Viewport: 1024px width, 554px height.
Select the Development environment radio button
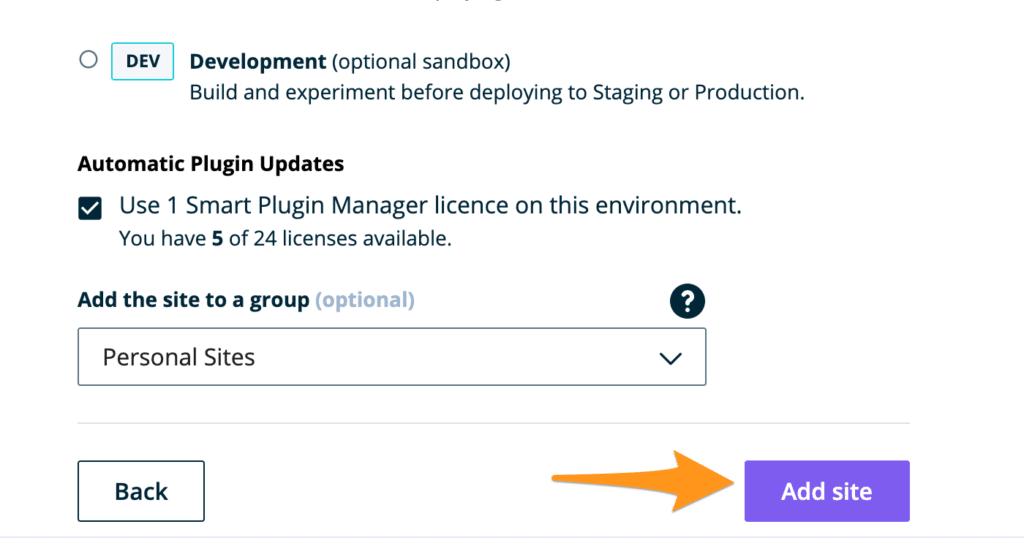(88, 60)
